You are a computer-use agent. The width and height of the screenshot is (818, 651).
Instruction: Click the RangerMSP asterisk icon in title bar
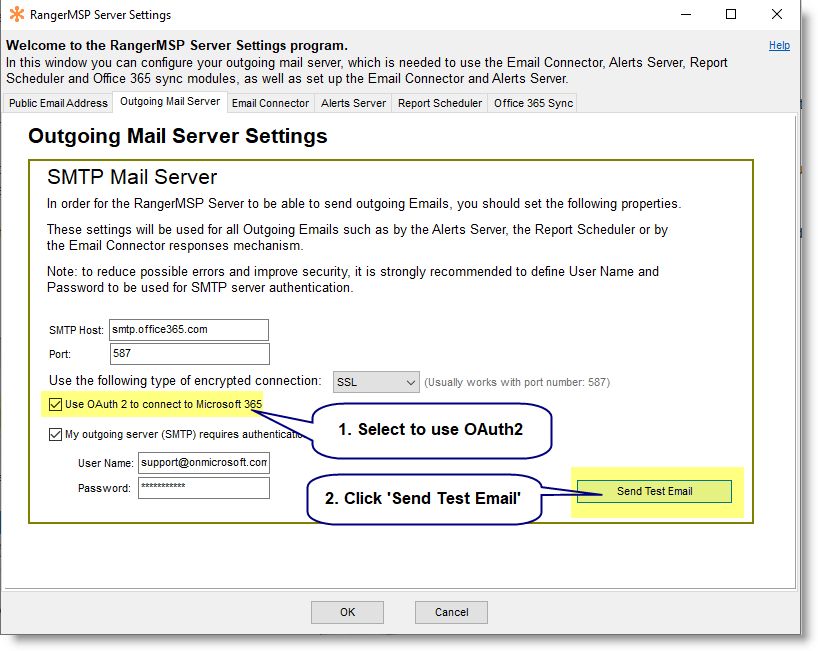[x=16, y=15]
